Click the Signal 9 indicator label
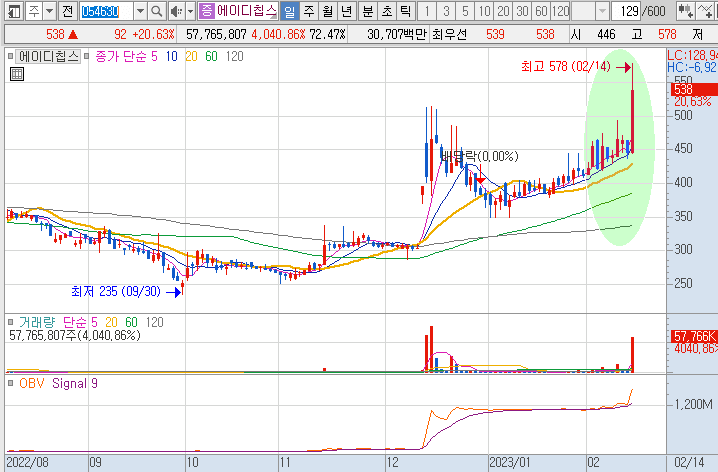The height and width of the screenshot is (472, 718). (75, 383)
